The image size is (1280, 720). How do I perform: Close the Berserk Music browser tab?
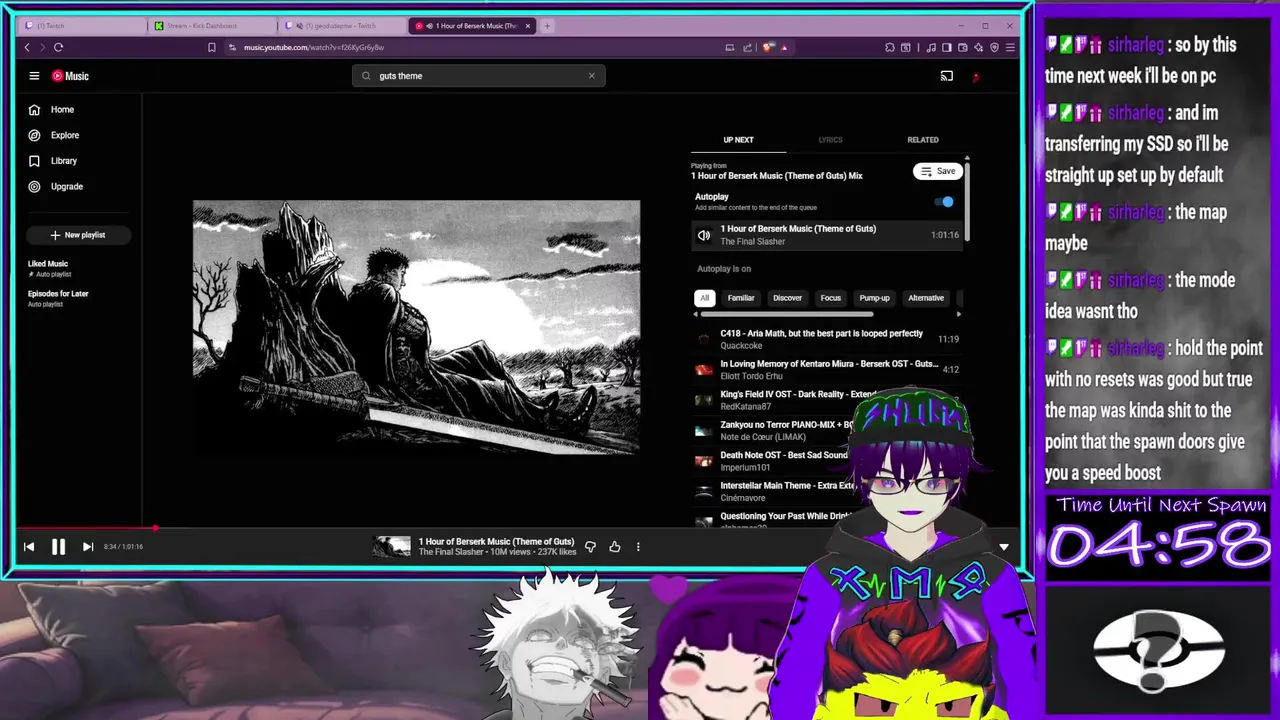point(528,26)
